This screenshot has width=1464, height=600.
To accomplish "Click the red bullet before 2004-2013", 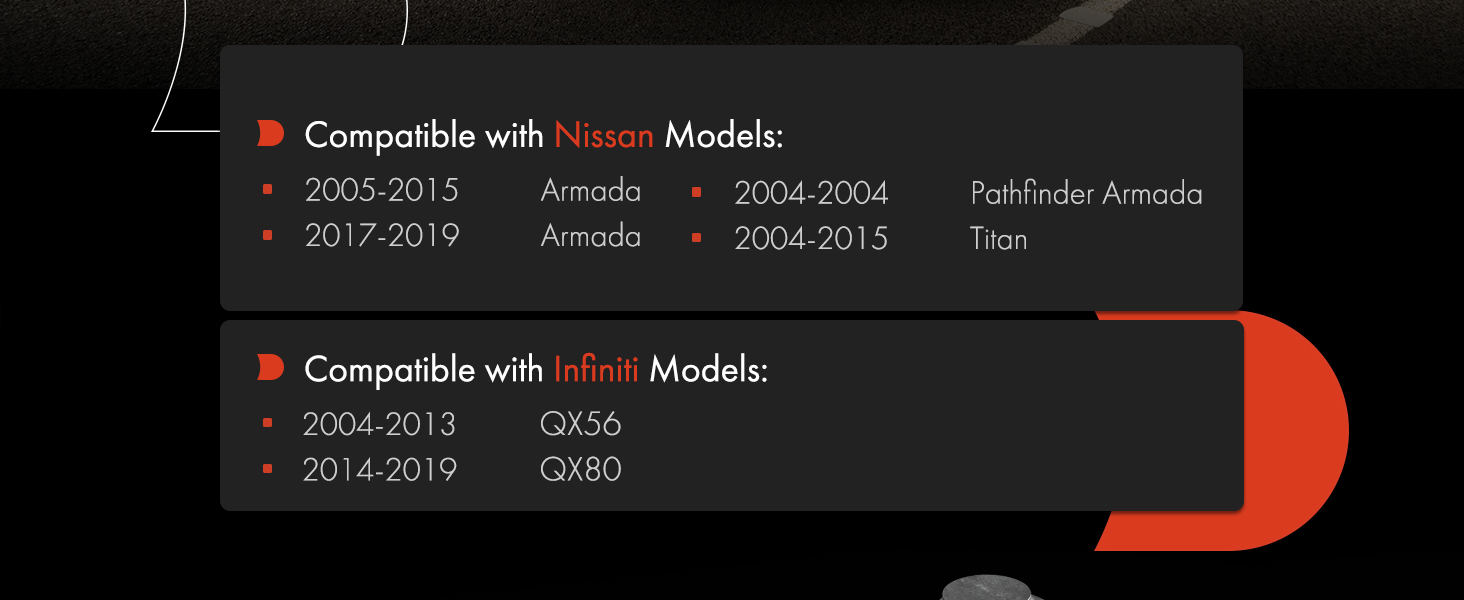I will tap(267, 423).
